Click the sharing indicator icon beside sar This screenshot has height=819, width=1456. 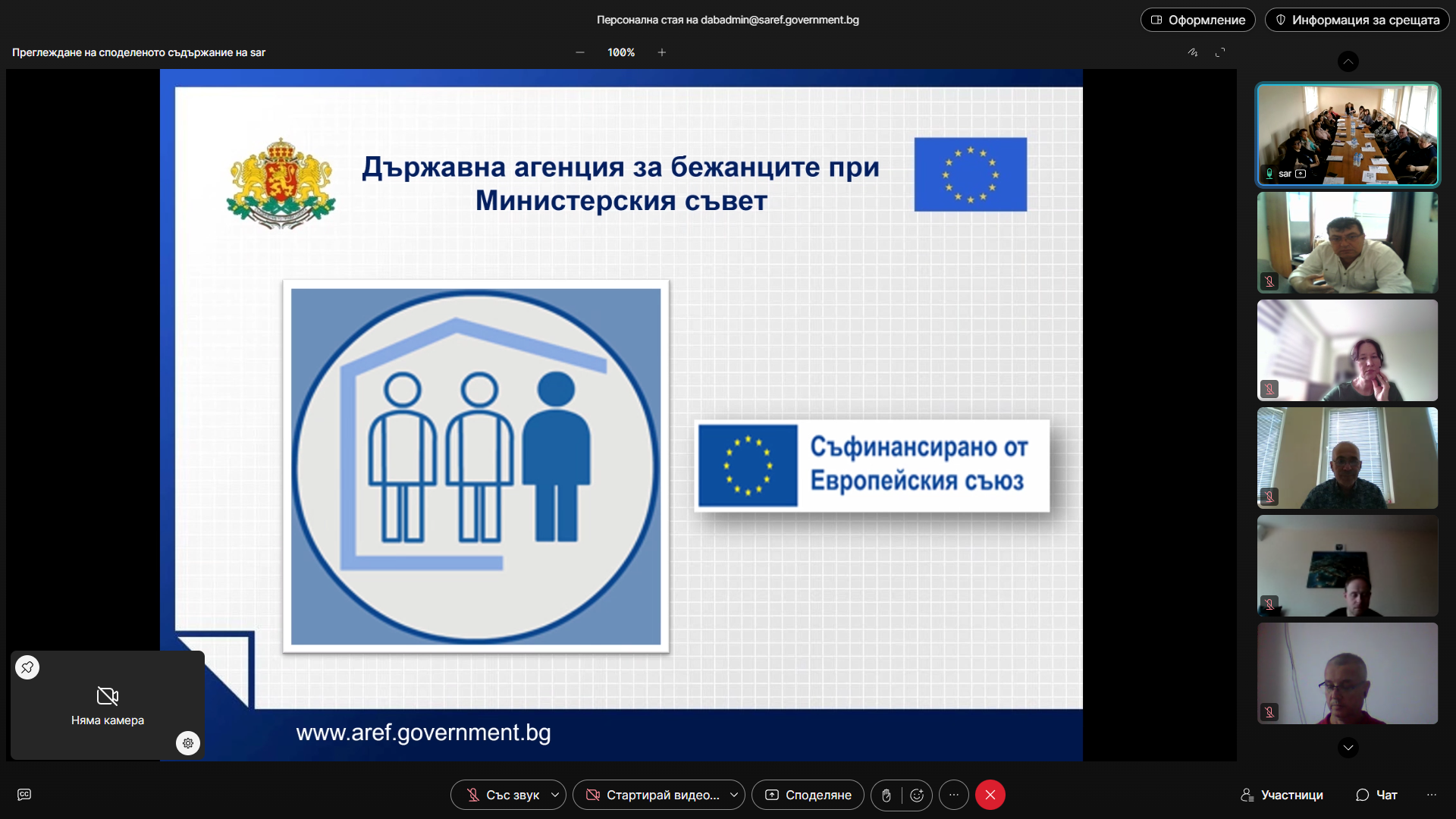(x=1301, y=174)
